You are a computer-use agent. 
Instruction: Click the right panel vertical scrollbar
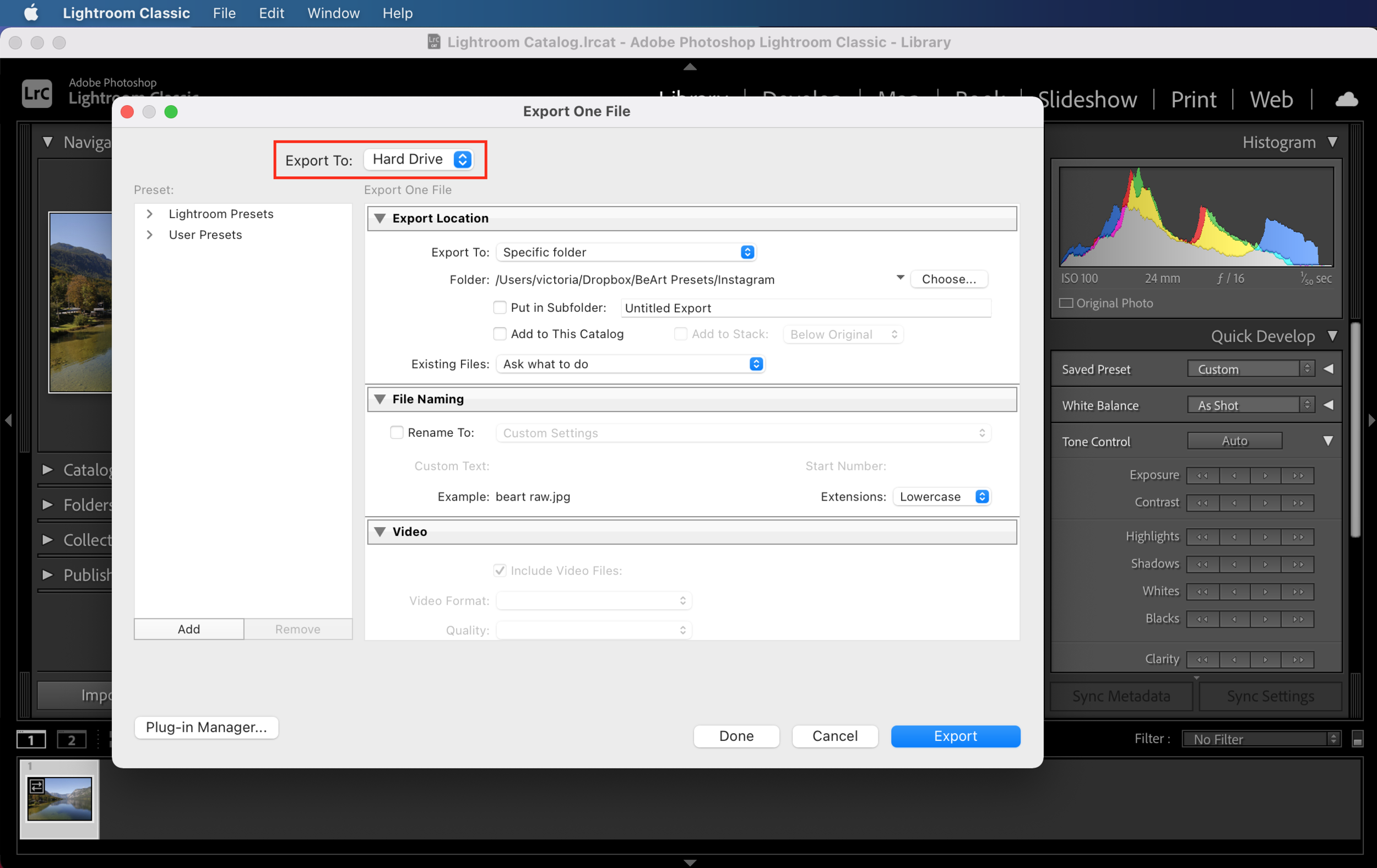pos(1356,430)
